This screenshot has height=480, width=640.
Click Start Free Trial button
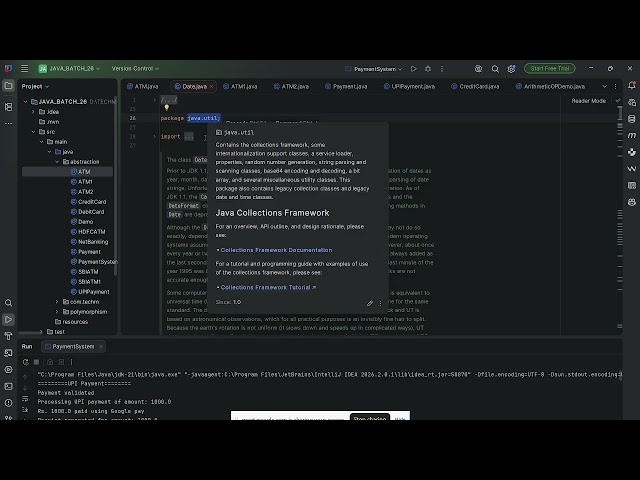(550, 69)
